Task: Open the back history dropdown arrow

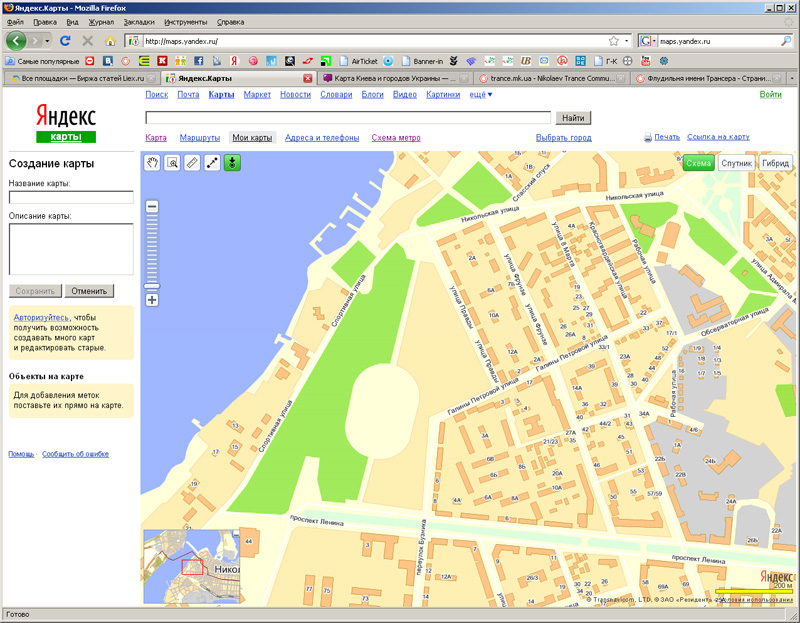Action: (47, 41)
